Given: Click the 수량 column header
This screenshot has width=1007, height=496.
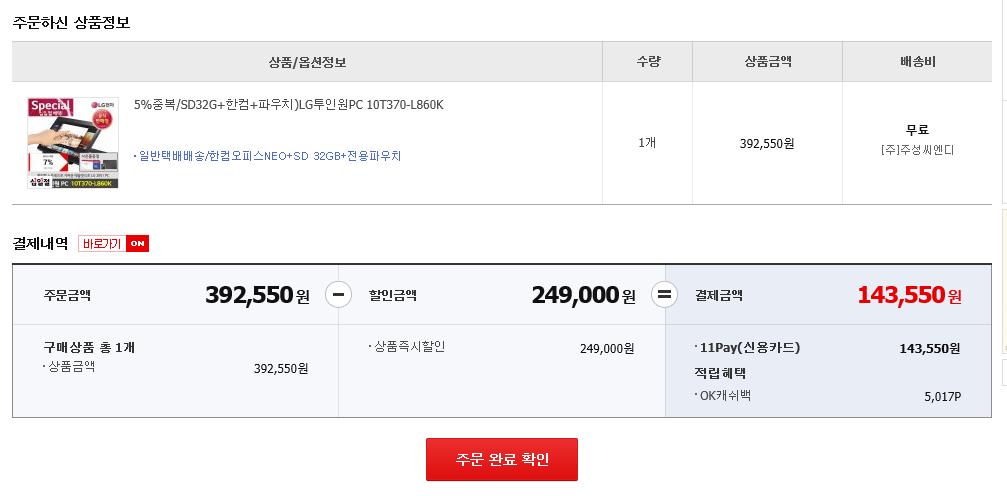Looking at the screenshot, I should (647, 62).
